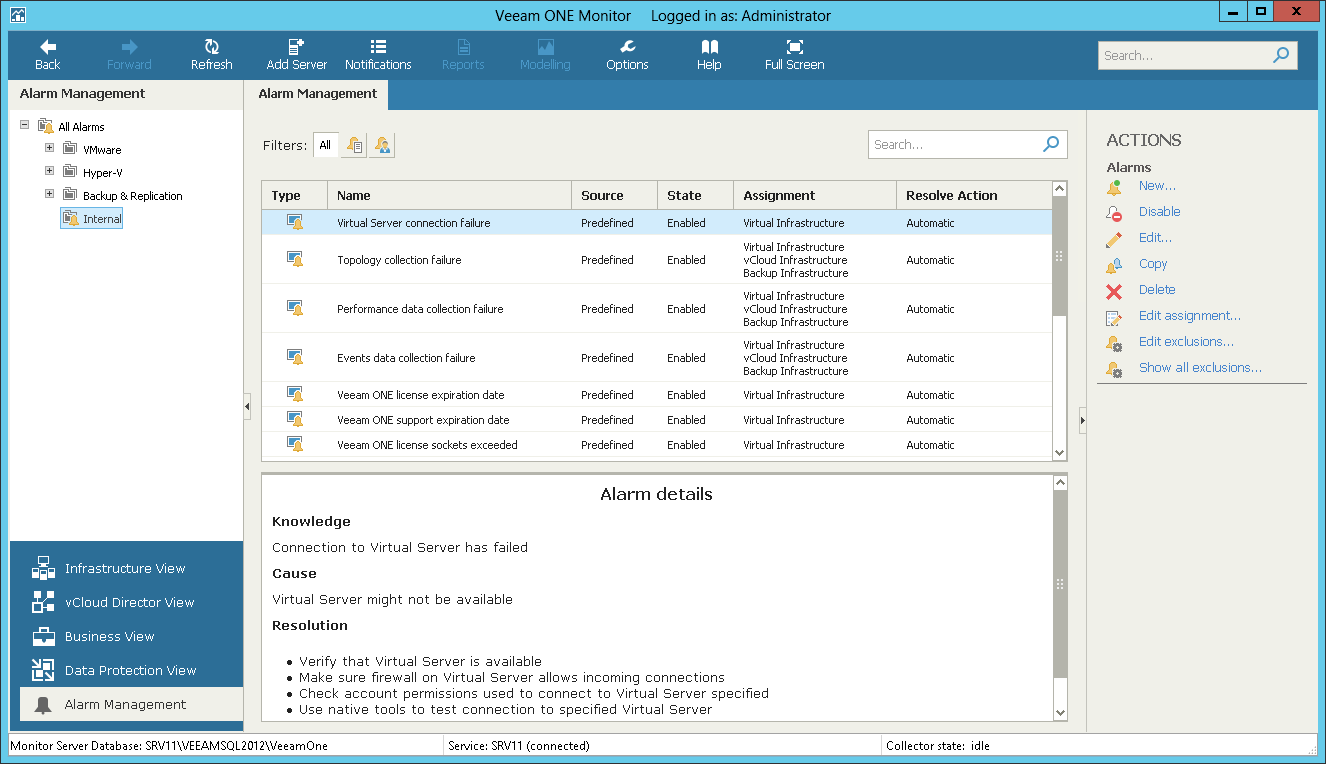Image resolution: width=1326 pixels, height=764 pixels.
Task: Select Topology collection failure alarm
Action: pyautogui.click(x=657, y=260)
